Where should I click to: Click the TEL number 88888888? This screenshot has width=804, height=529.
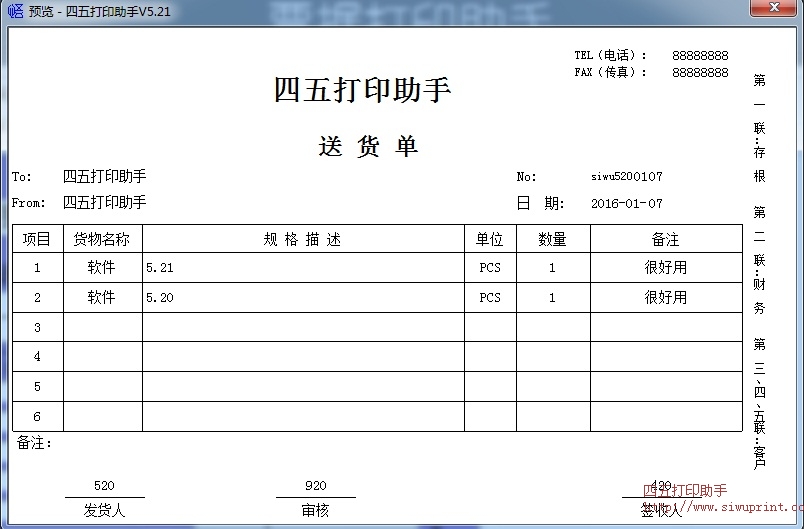tap(700, 56)
